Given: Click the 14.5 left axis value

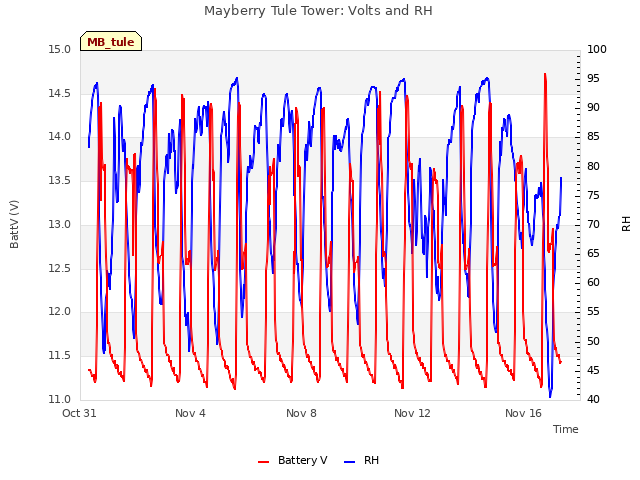Looking at the screenshot, I should point(59,93).
